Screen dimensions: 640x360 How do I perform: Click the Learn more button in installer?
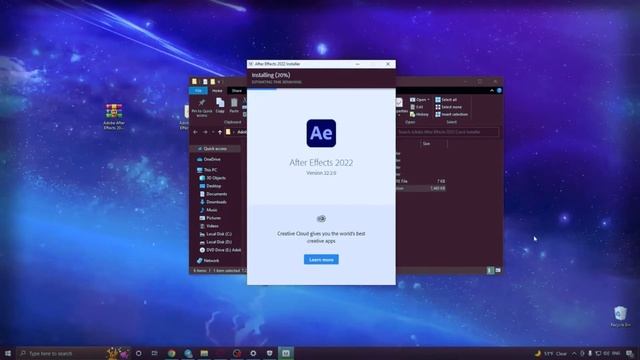[x=321, y=260]
